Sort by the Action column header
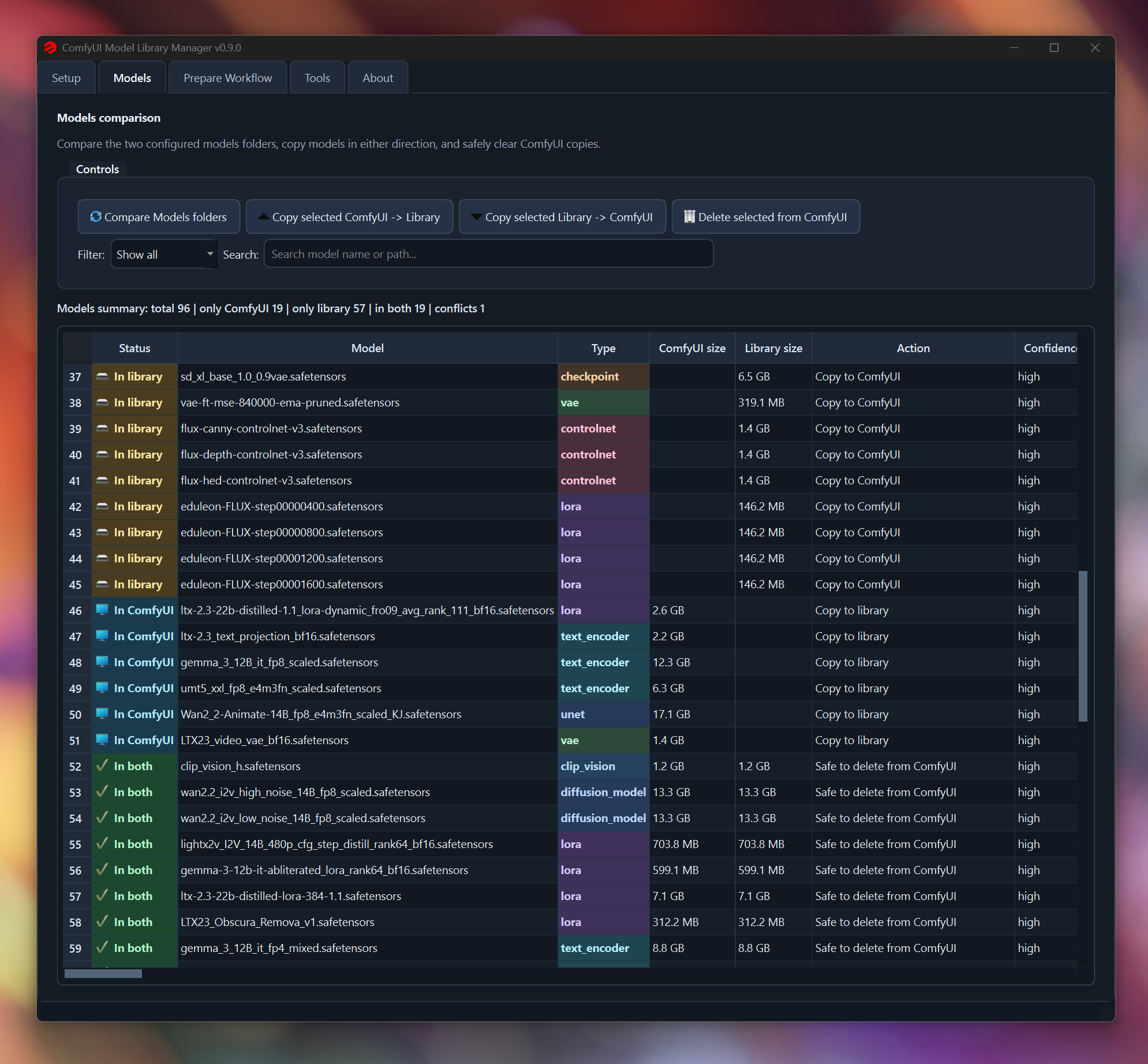1148x1064 pixels. pyautogui.click(x=913, y=348)
